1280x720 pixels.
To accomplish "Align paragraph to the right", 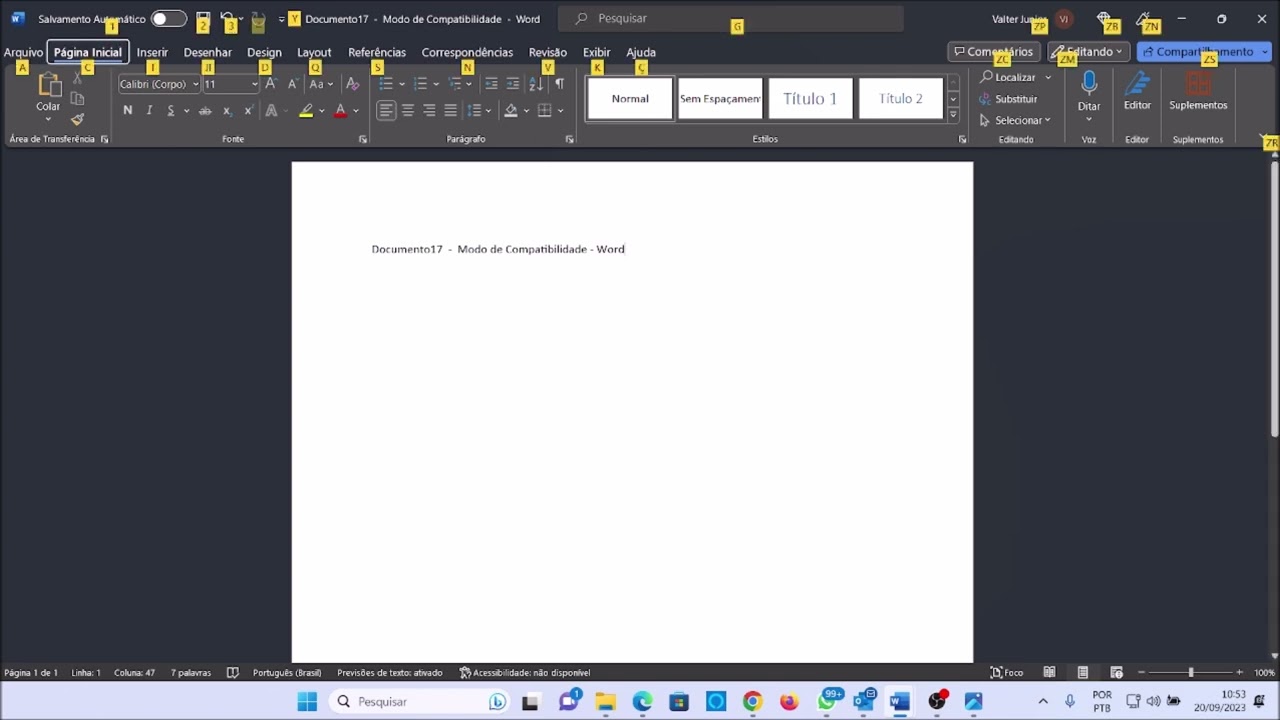I will (x=429, y=111).
